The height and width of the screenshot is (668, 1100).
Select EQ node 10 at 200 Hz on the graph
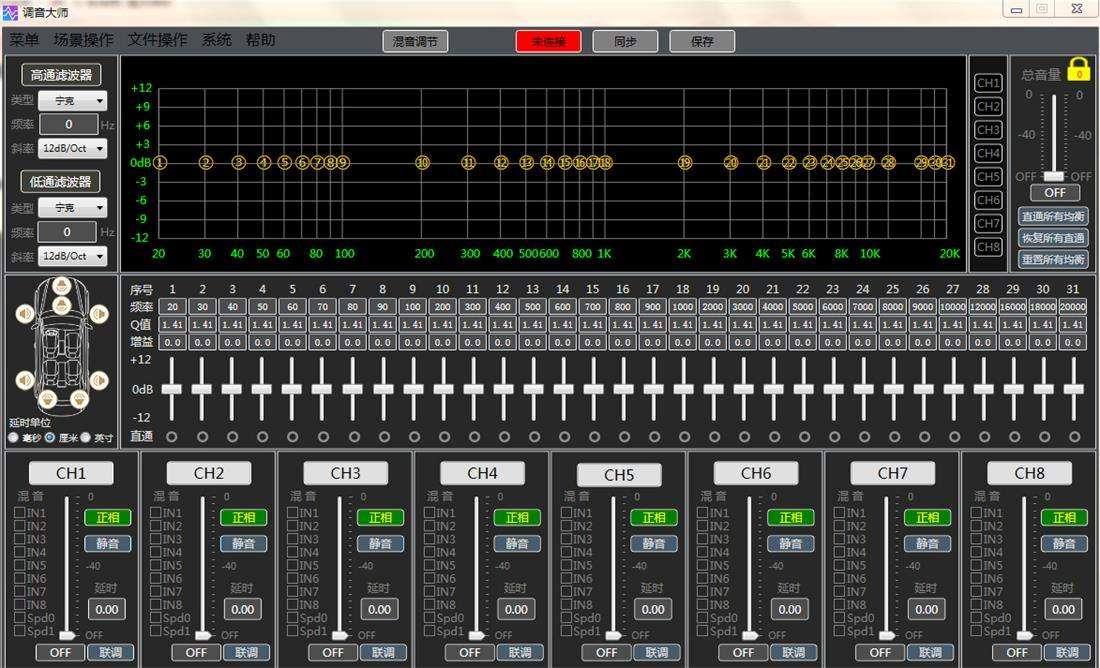point(422,163)
